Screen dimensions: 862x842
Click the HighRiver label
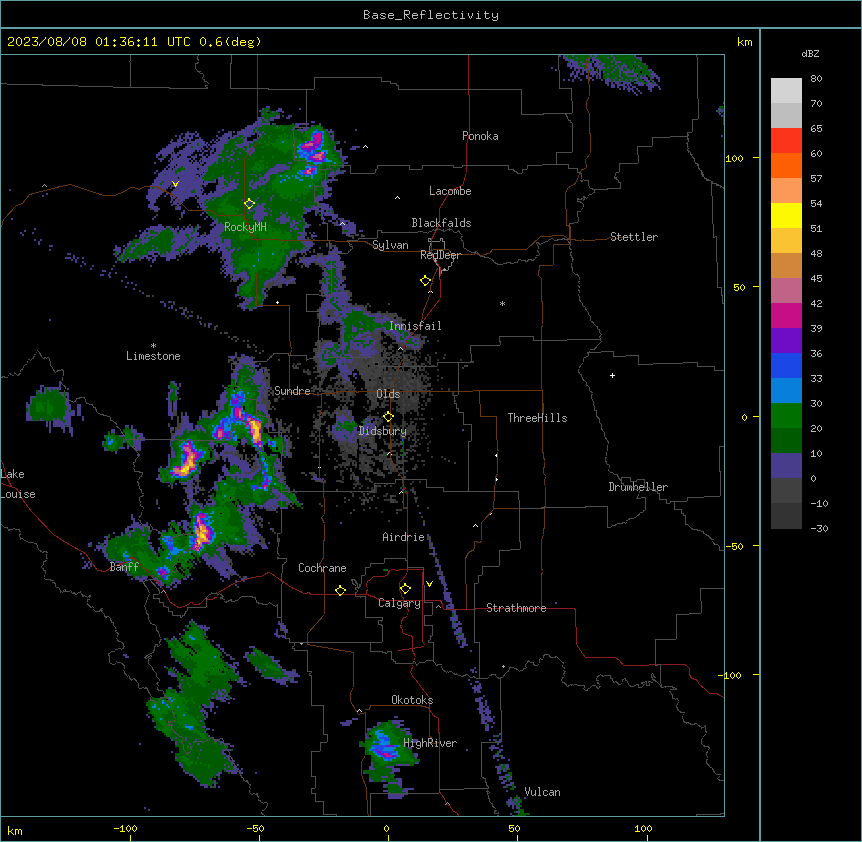click(430, 743)
